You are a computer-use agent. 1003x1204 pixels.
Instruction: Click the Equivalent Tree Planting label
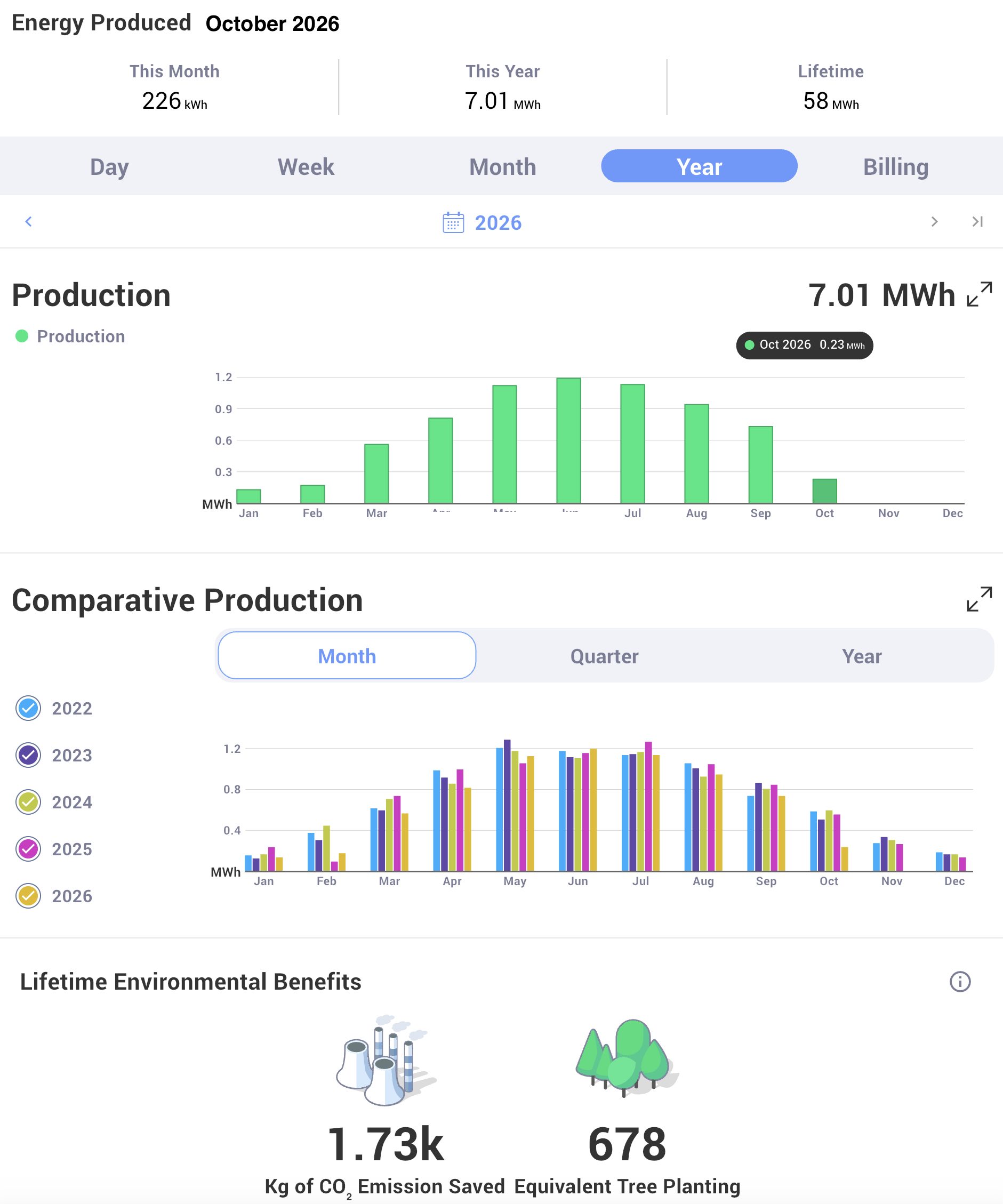click(x=627, y=1186)
